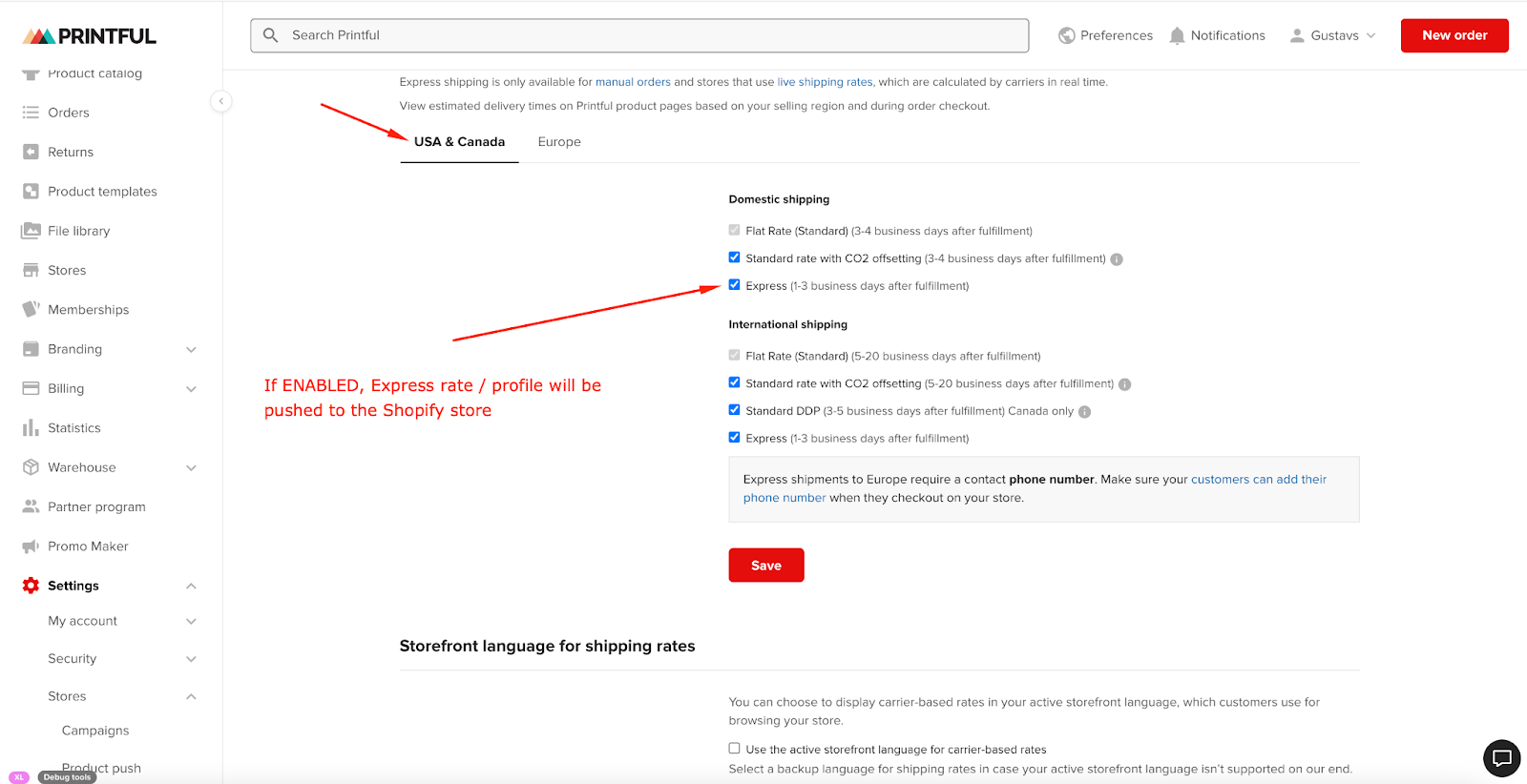Image resolution: width=1527 pixels, height=784 pixels.
Task: Toggle international Express shipping checkbox
Action: [x=734, y=437]
